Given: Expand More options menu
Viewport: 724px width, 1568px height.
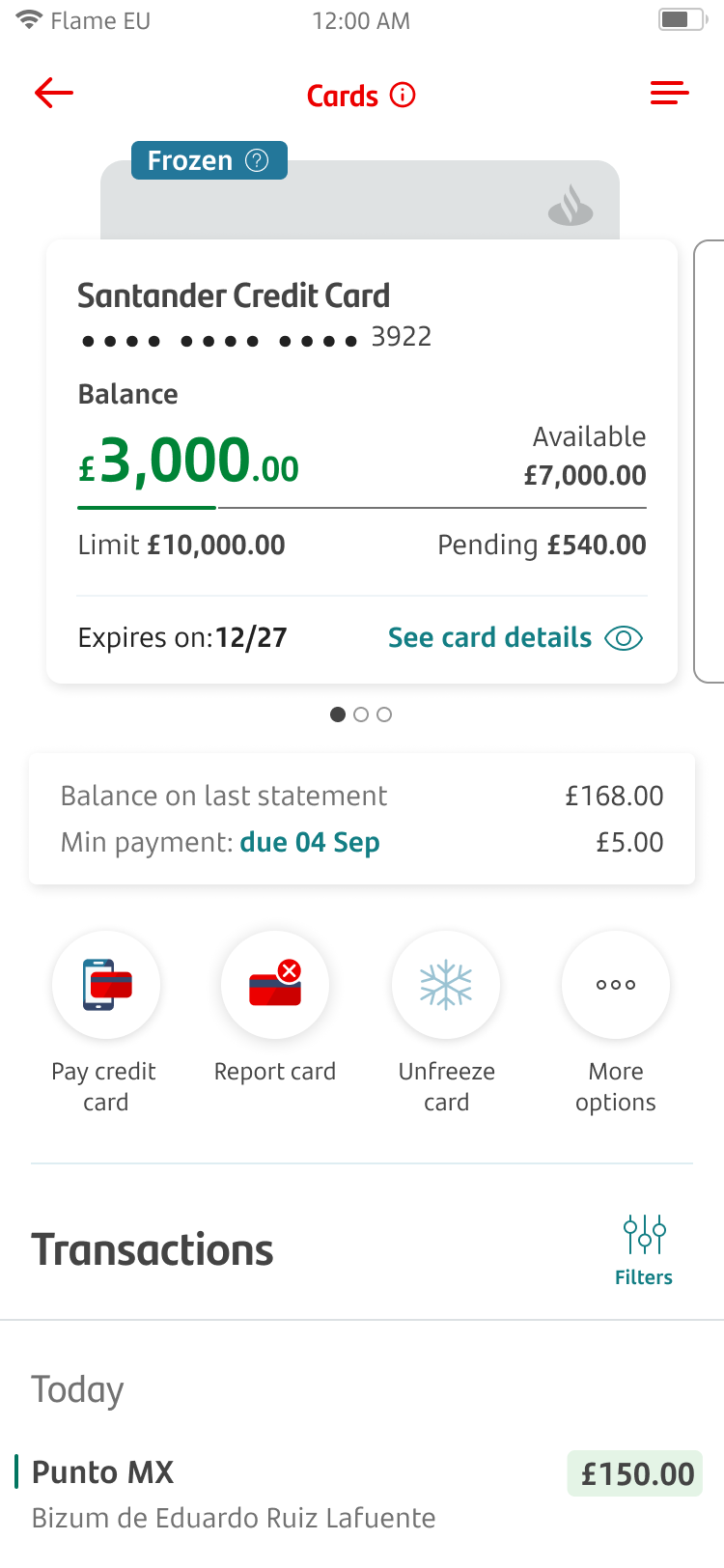Looking at the screenshot, I should 616,985.
